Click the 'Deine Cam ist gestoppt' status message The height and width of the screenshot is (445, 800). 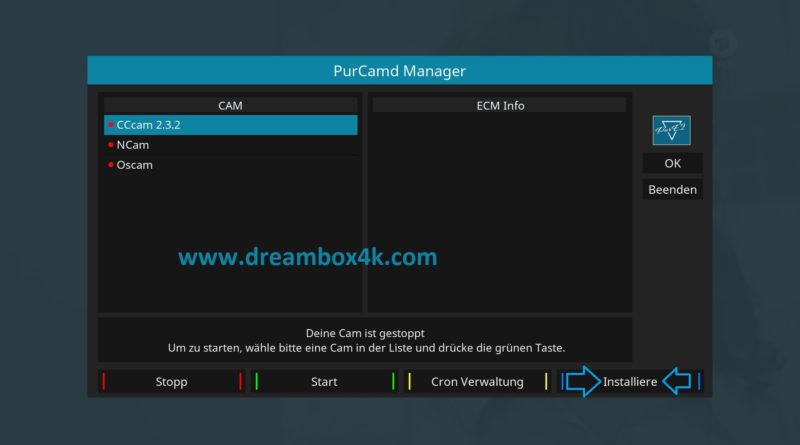click(365, 333)
